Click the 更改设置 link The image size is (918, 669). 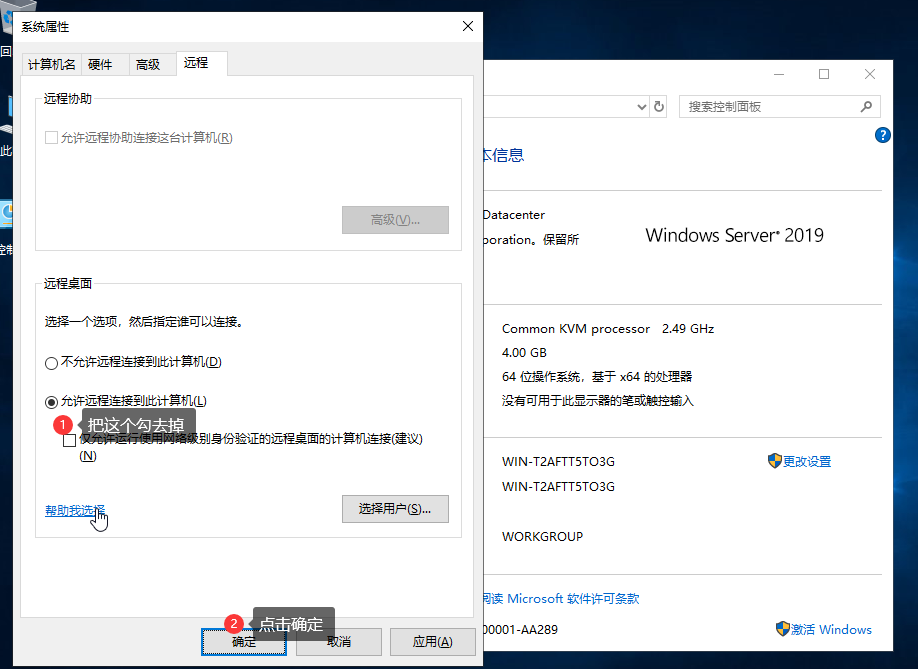[807, 461]
